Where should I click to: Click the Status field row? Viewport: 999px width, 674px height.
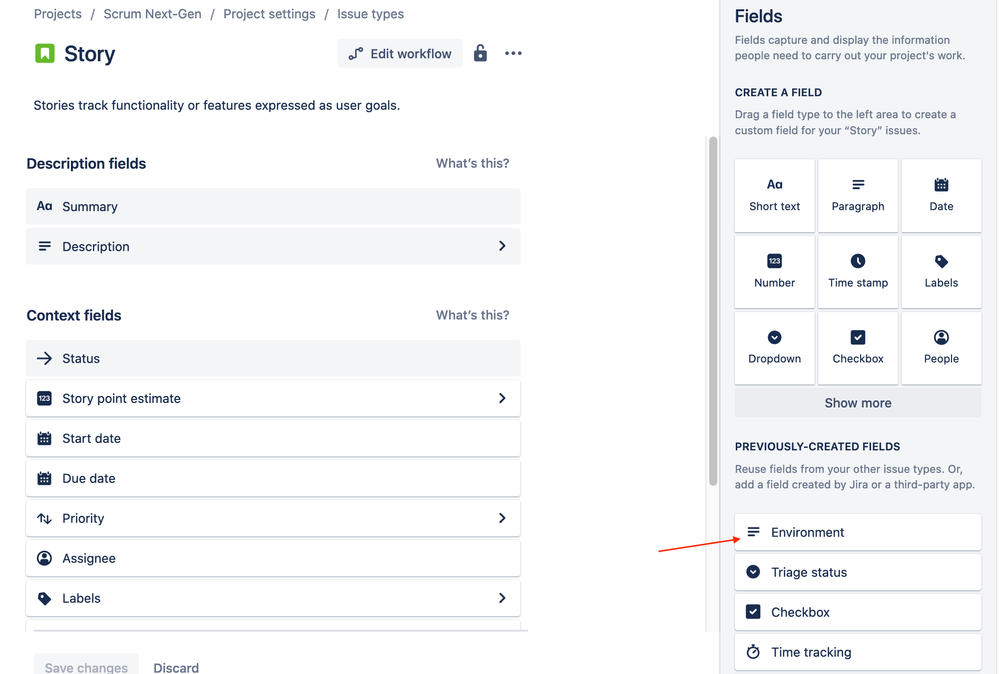(273, 358)
